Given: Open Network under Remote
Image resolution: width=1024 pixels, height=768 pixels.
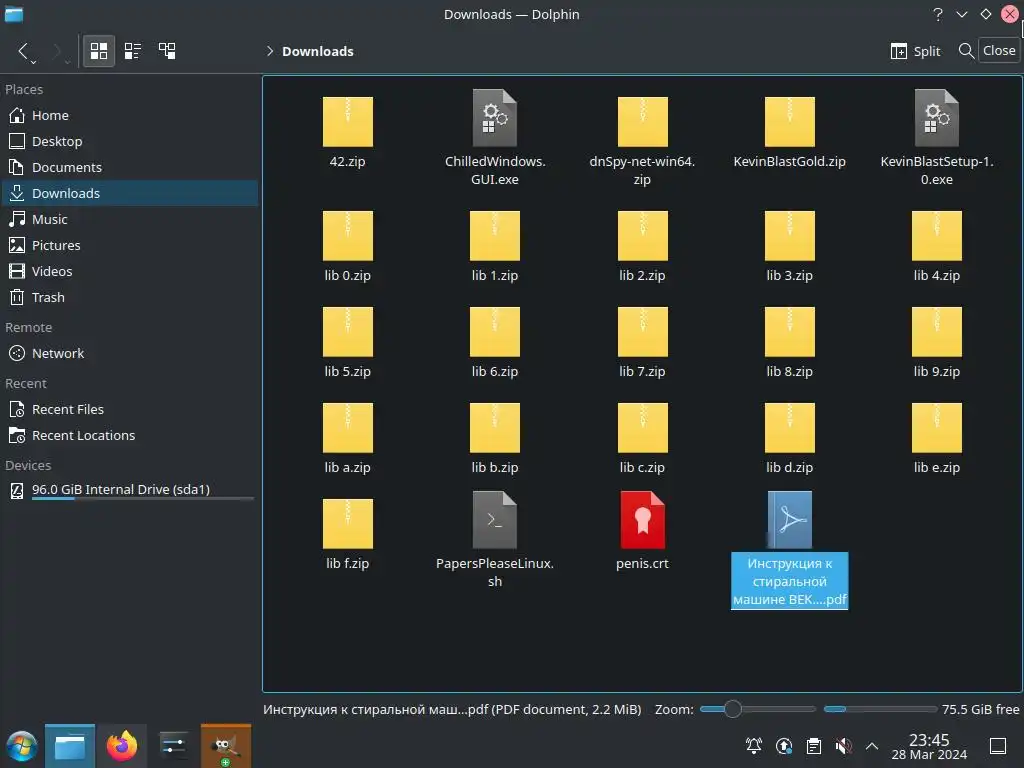Looking at the screenshot, I should (131, 353).
